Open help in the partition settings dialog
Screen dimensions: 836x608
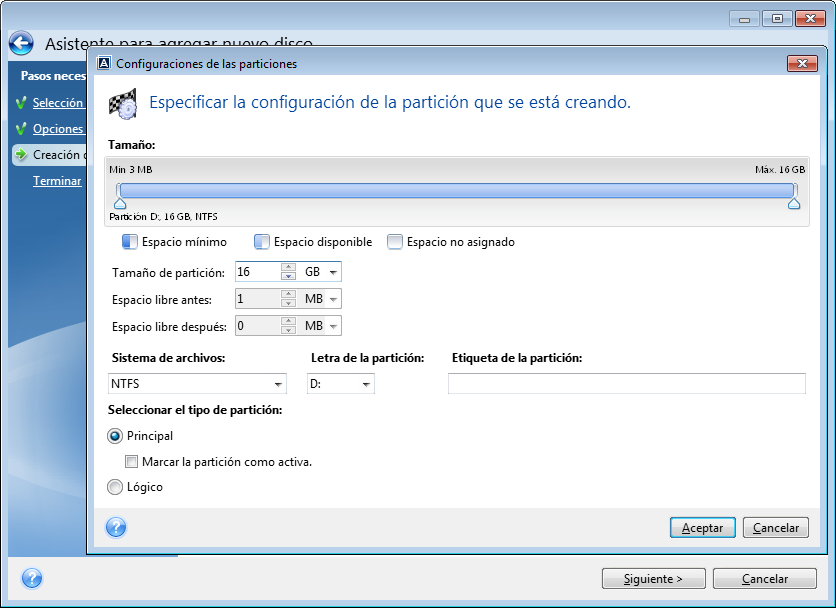click(x=116, y=527)
